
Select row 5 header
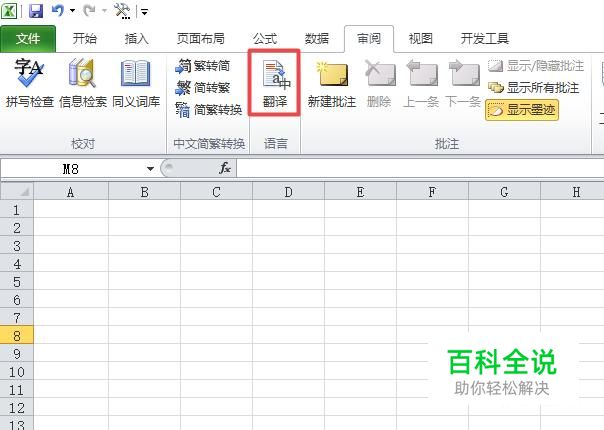pyautogui.click(x=17, y=281)
